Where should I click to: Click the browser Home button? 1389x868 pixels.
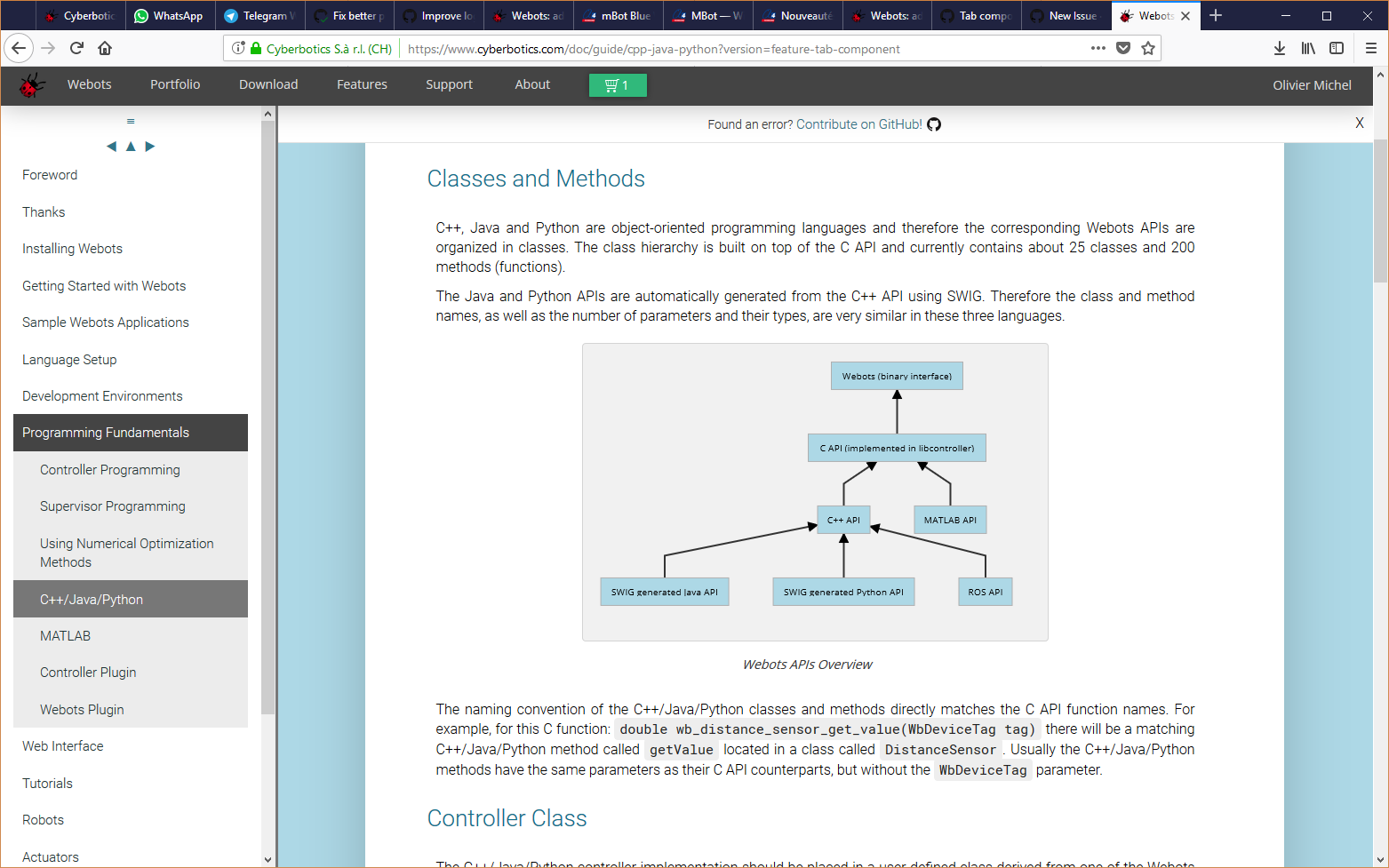pos(105,48)
